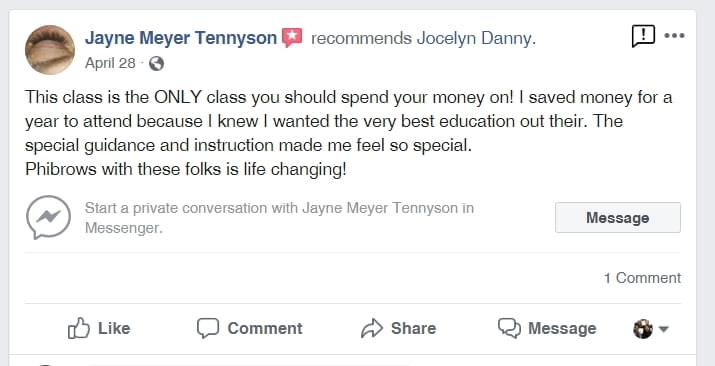Click the thumbs-up Like icon
This screenshot has height=366, width=715.
pos(79,328)
